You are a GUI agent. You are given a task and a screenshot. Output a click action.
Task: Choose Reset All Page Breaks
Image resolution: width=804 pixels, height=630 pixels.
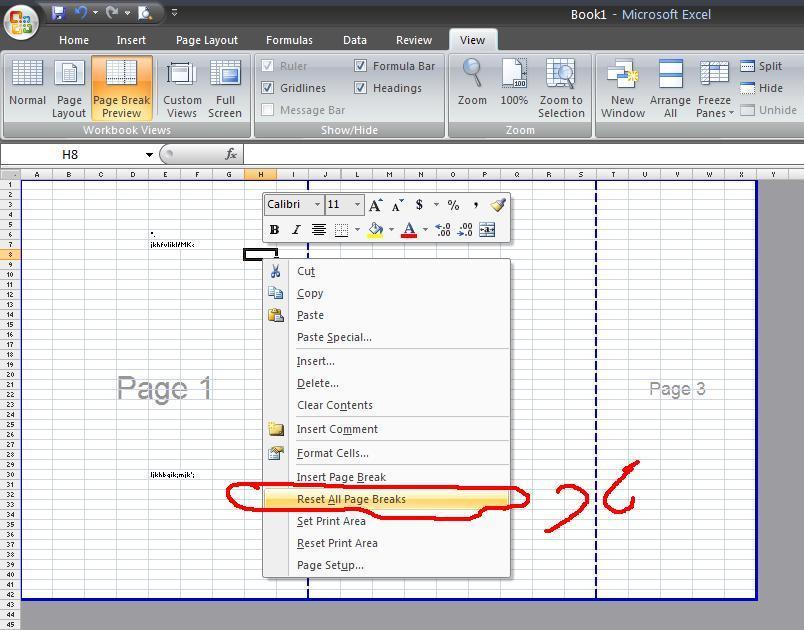(x=351, y=499)
